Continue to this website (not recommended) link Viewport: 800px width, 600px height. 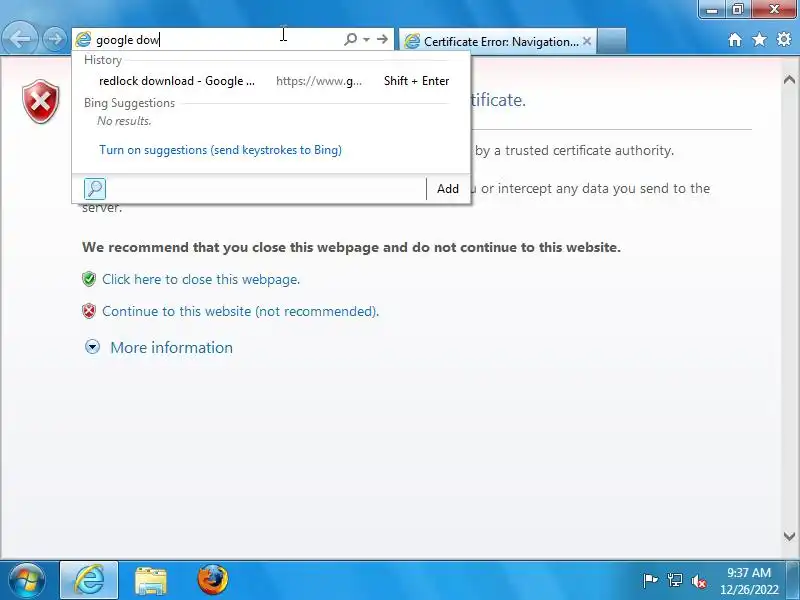240,311
